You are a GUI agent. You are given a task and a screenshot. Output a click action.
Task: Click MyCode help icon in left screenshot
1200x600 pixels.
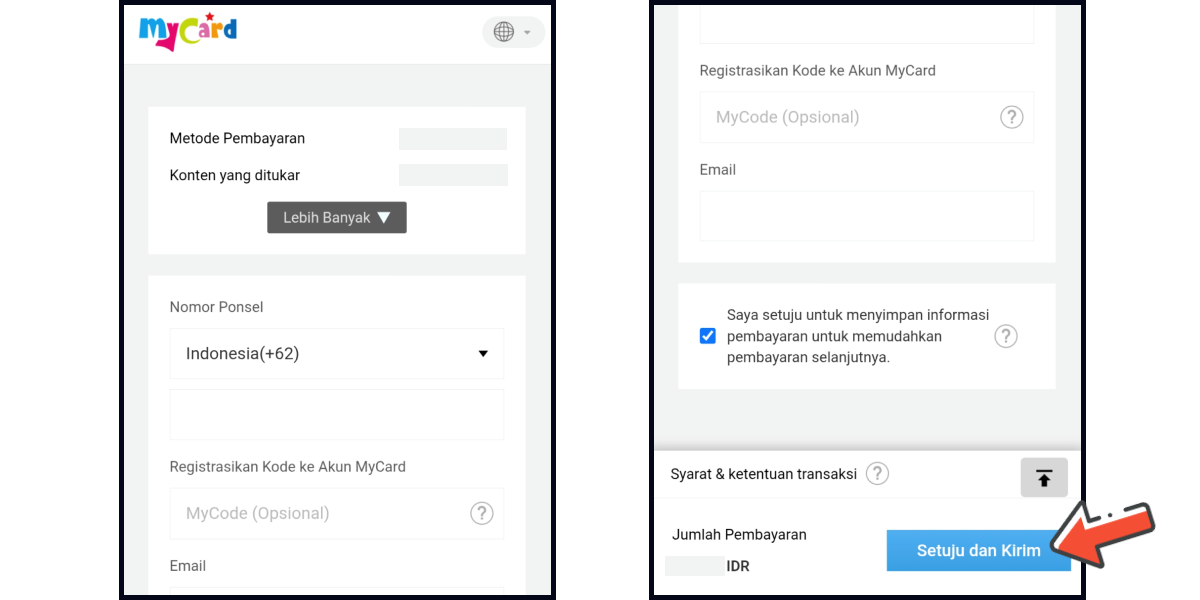coord(481,513)
